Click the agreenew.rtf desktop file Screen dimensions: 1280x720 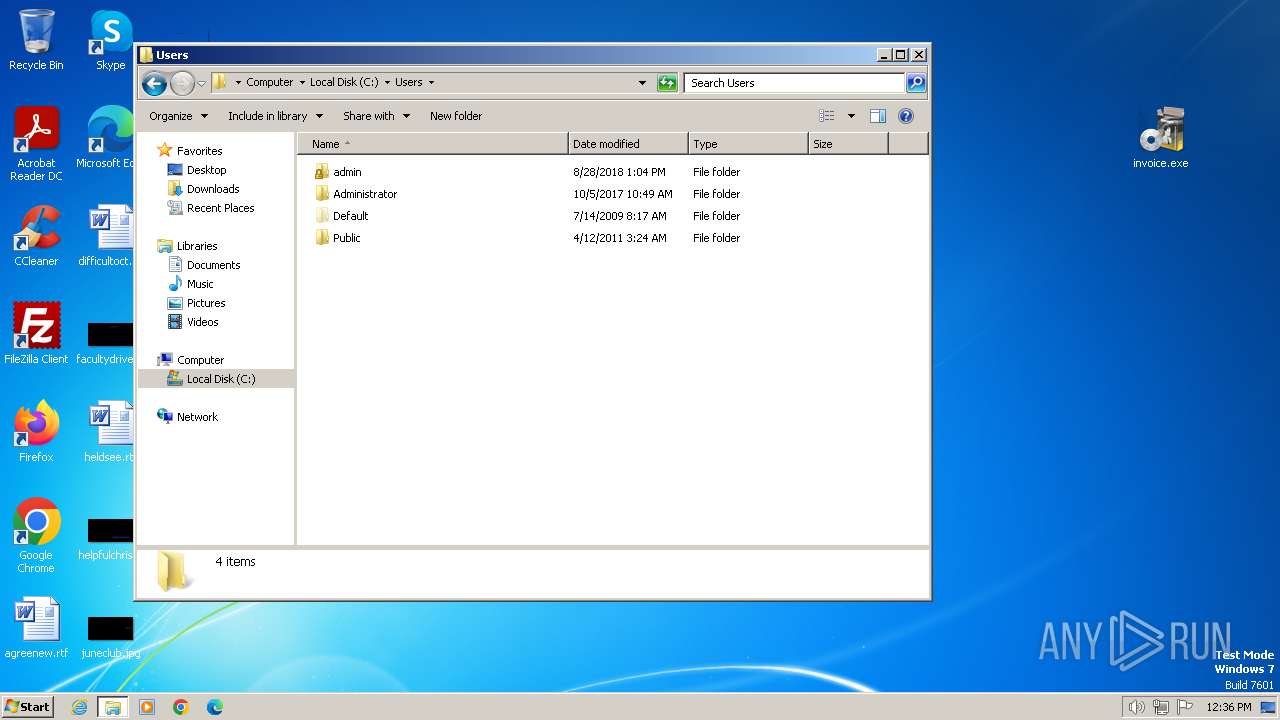[36, 628]
